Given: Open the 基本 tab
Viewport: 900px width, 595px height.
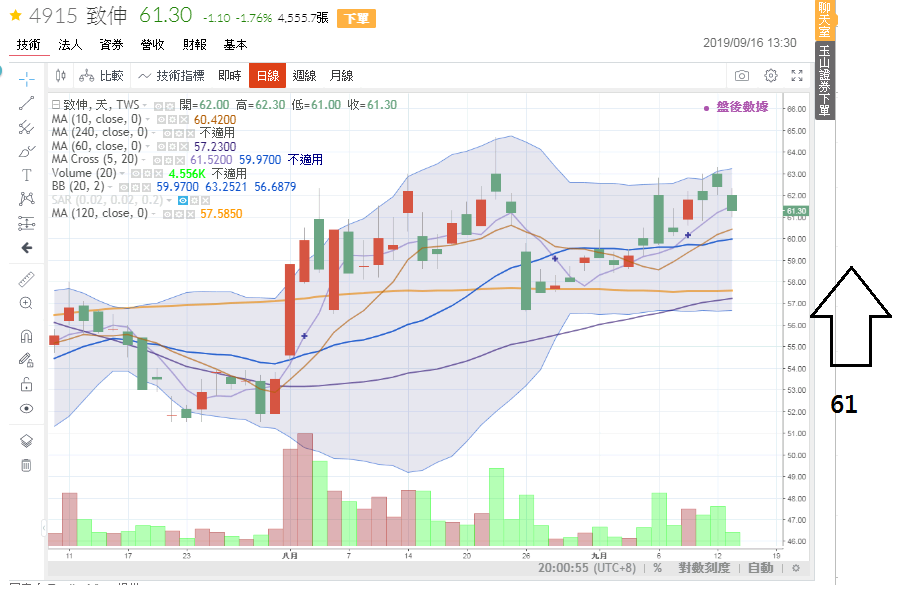Looking at the screenshot, I should [x=235, y=45].
